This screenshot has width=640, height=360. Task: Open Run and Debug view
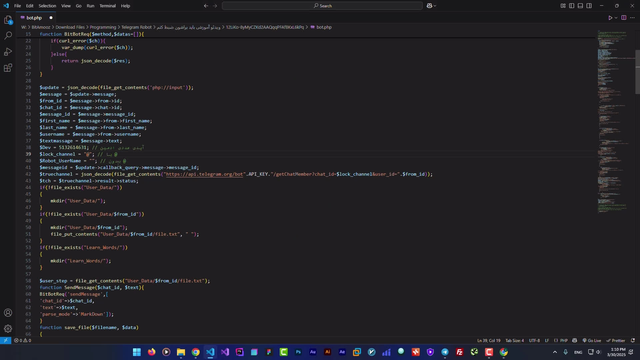(x=8, y=52)
